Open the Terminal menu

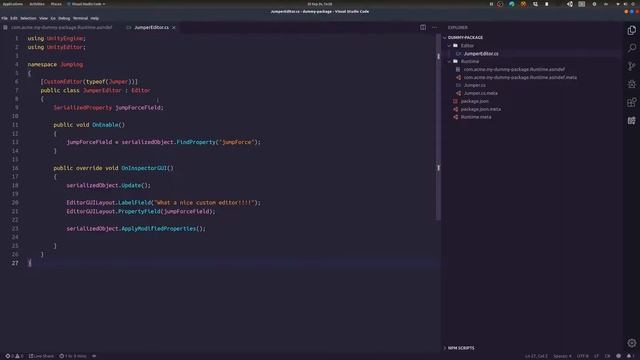pyautogui.click(x=80, y=18)
